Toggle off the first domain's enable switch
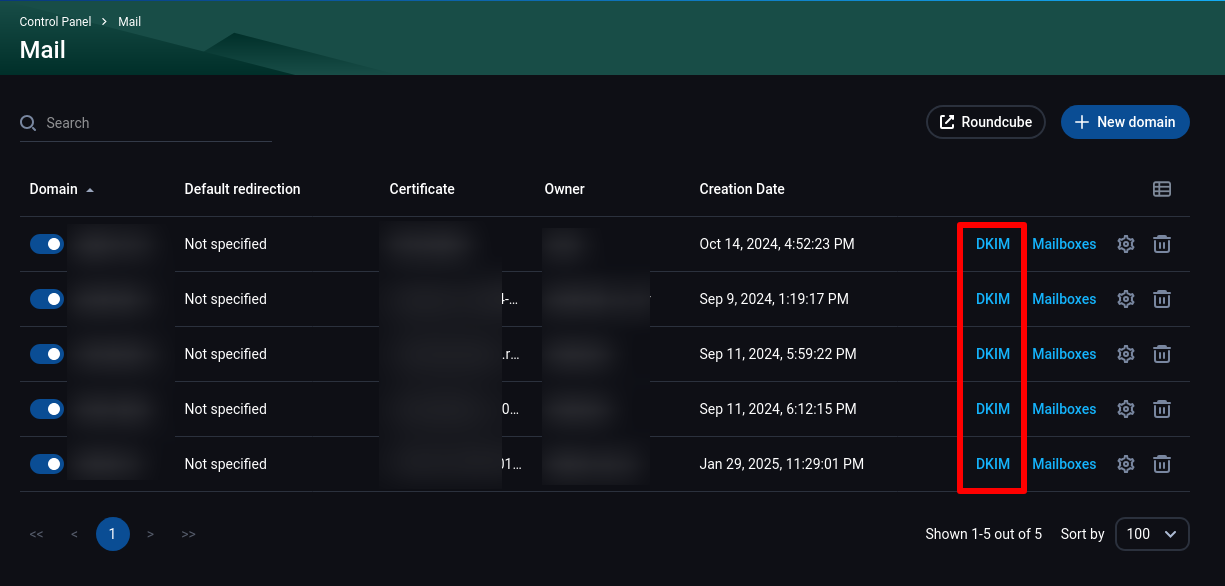Screen dimensions: 1225x586 pos(46,244)
